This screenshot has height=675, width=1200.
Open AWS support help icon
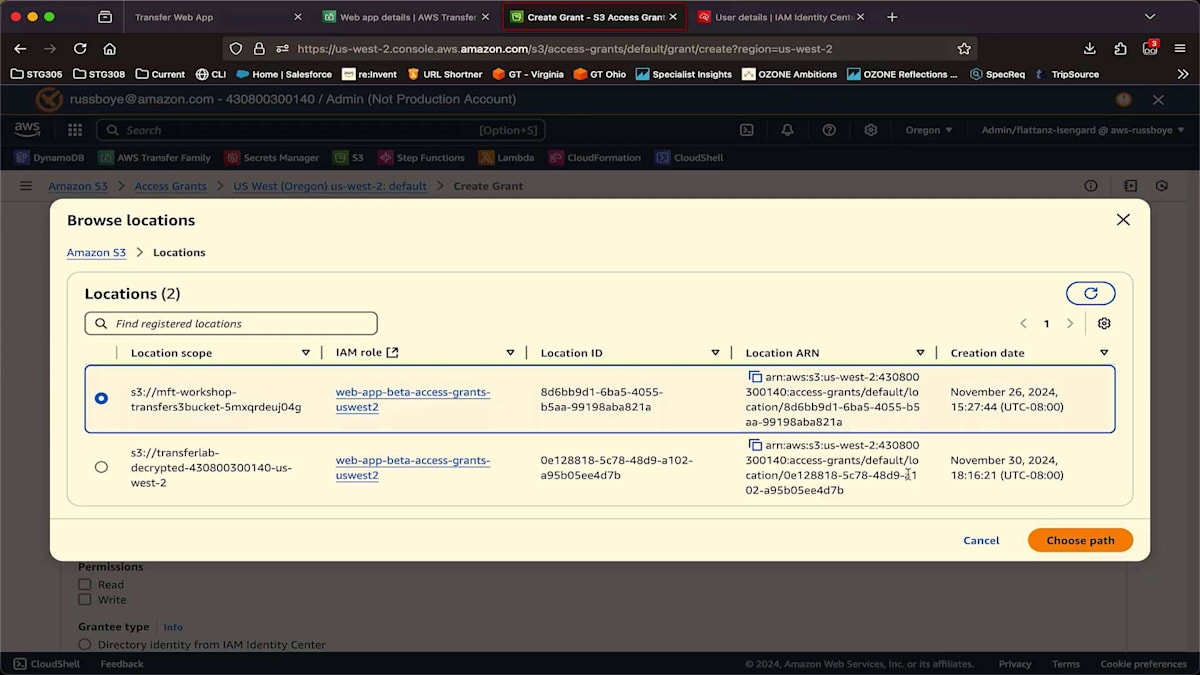tap(829, 130)
